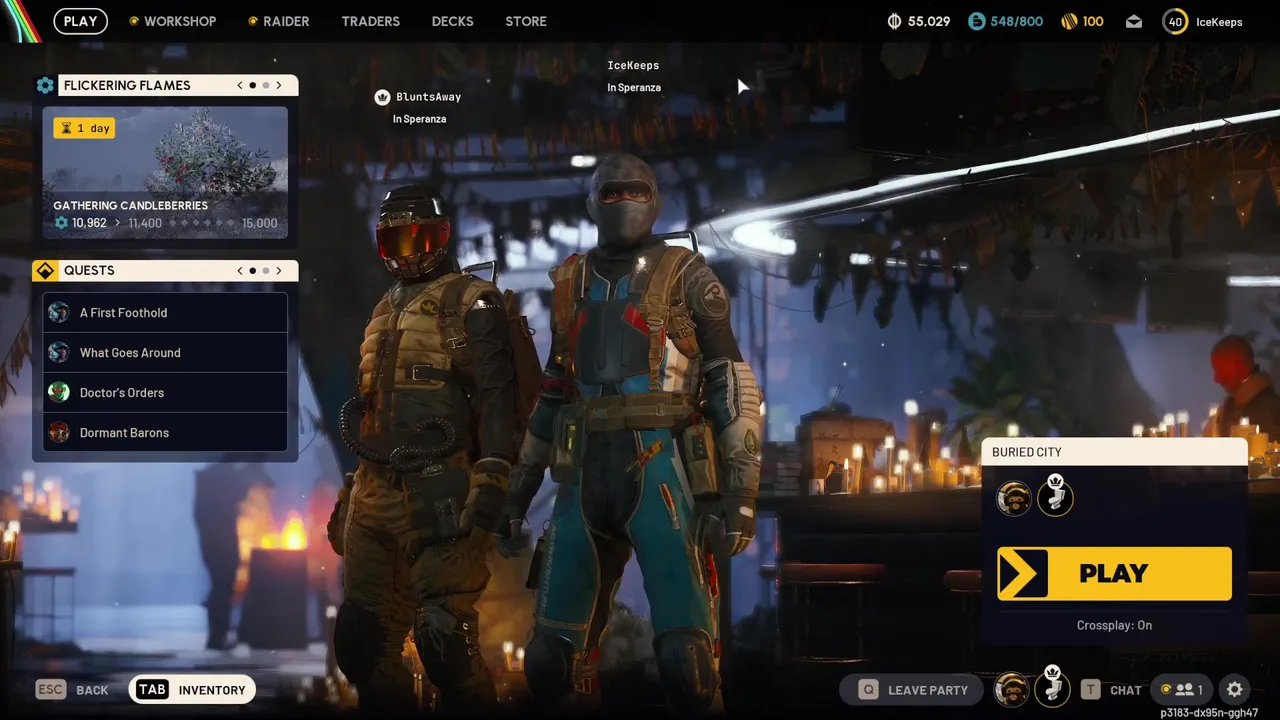Select first page dot in Flickering Flames header
This screenshot has width=1280, height=720.
click(x=253, y=85)
